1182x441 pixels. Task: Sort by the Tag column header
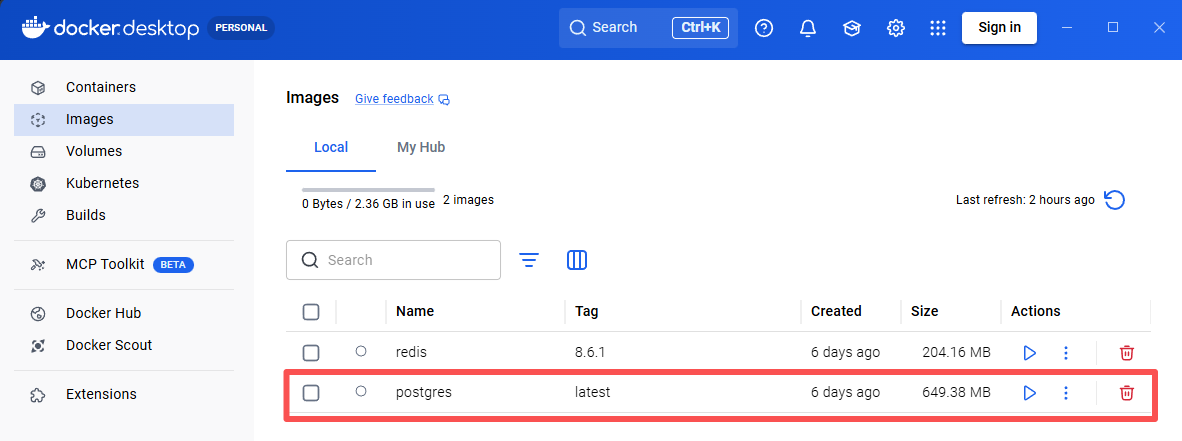tap(586, 311)
